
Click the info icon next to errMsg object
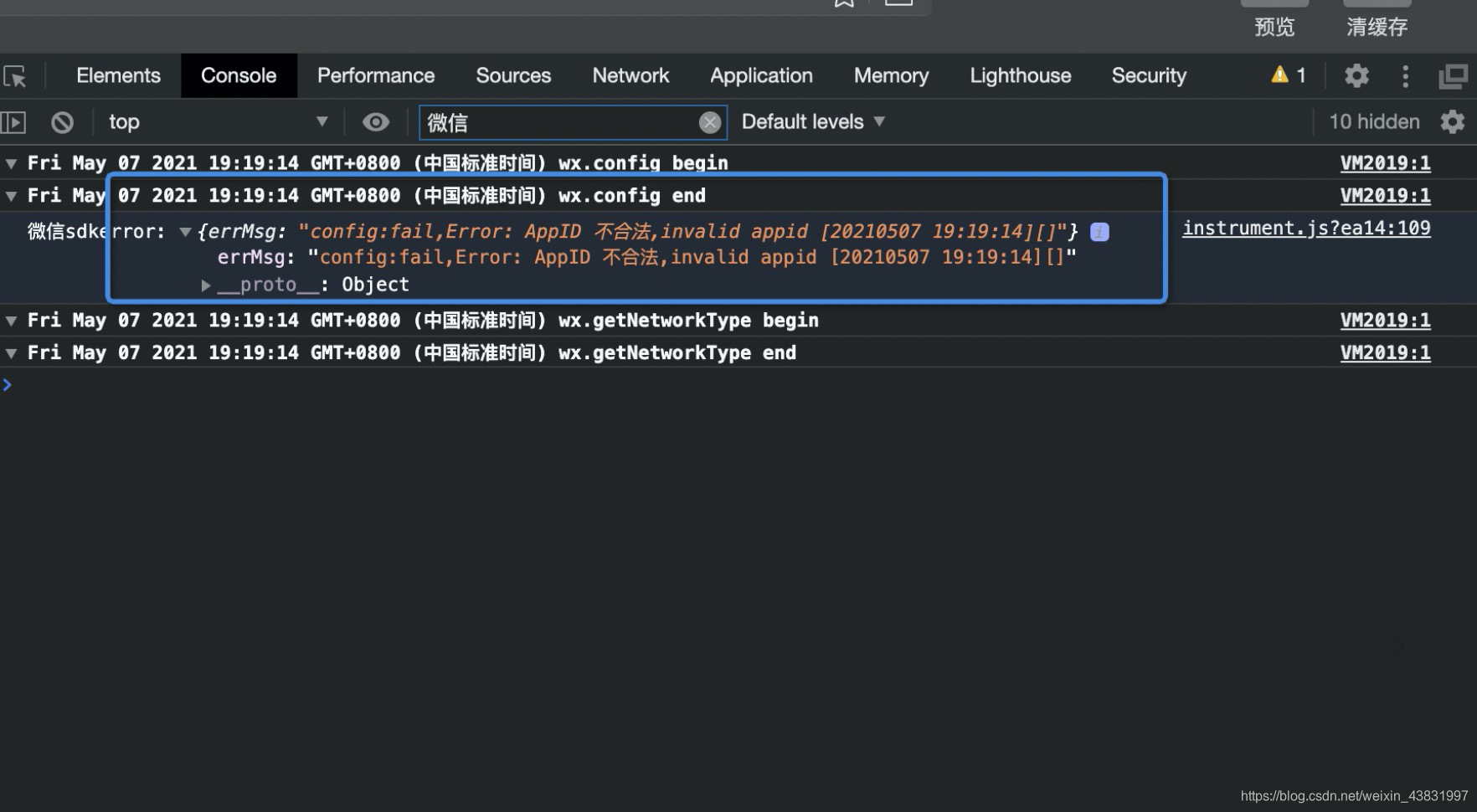(1099, 232)
